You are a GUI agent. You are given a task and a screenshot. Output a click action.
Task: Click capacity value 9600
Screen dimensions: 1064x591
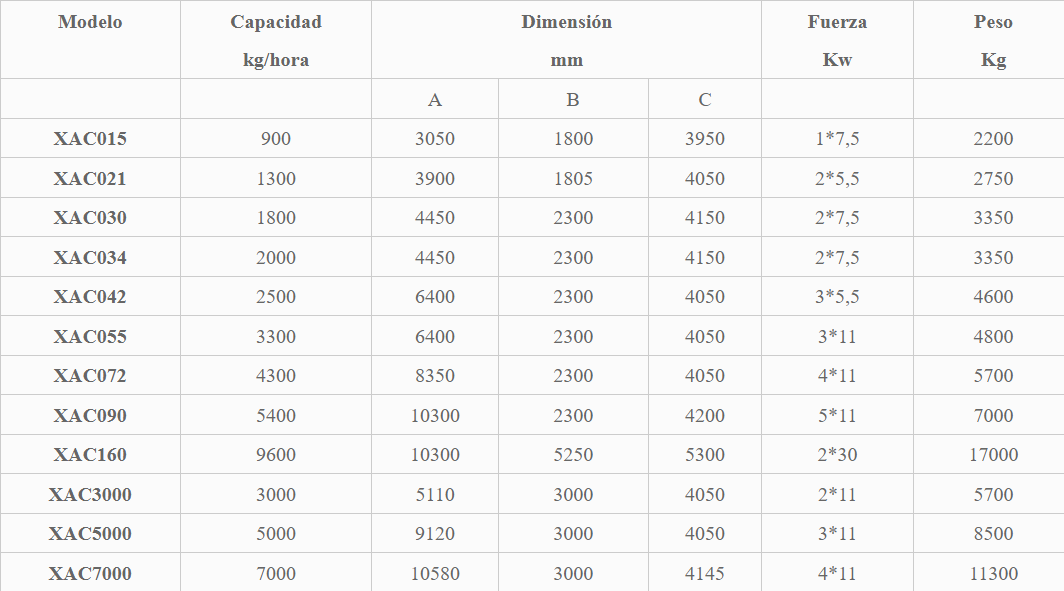(276, 455)
